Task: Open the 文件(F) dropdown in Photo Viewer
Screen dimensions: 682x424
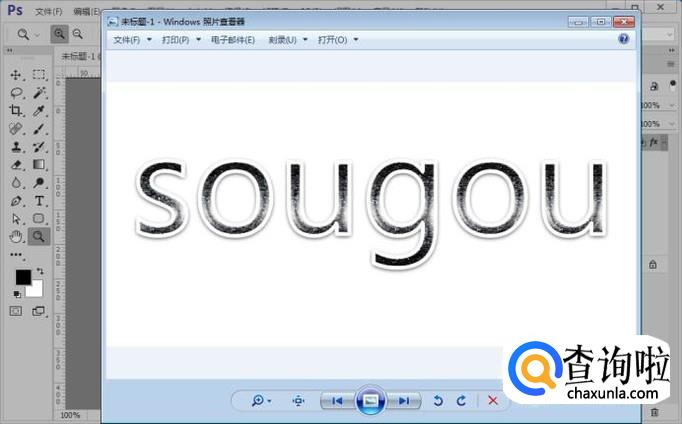Action: coord(132,40)
